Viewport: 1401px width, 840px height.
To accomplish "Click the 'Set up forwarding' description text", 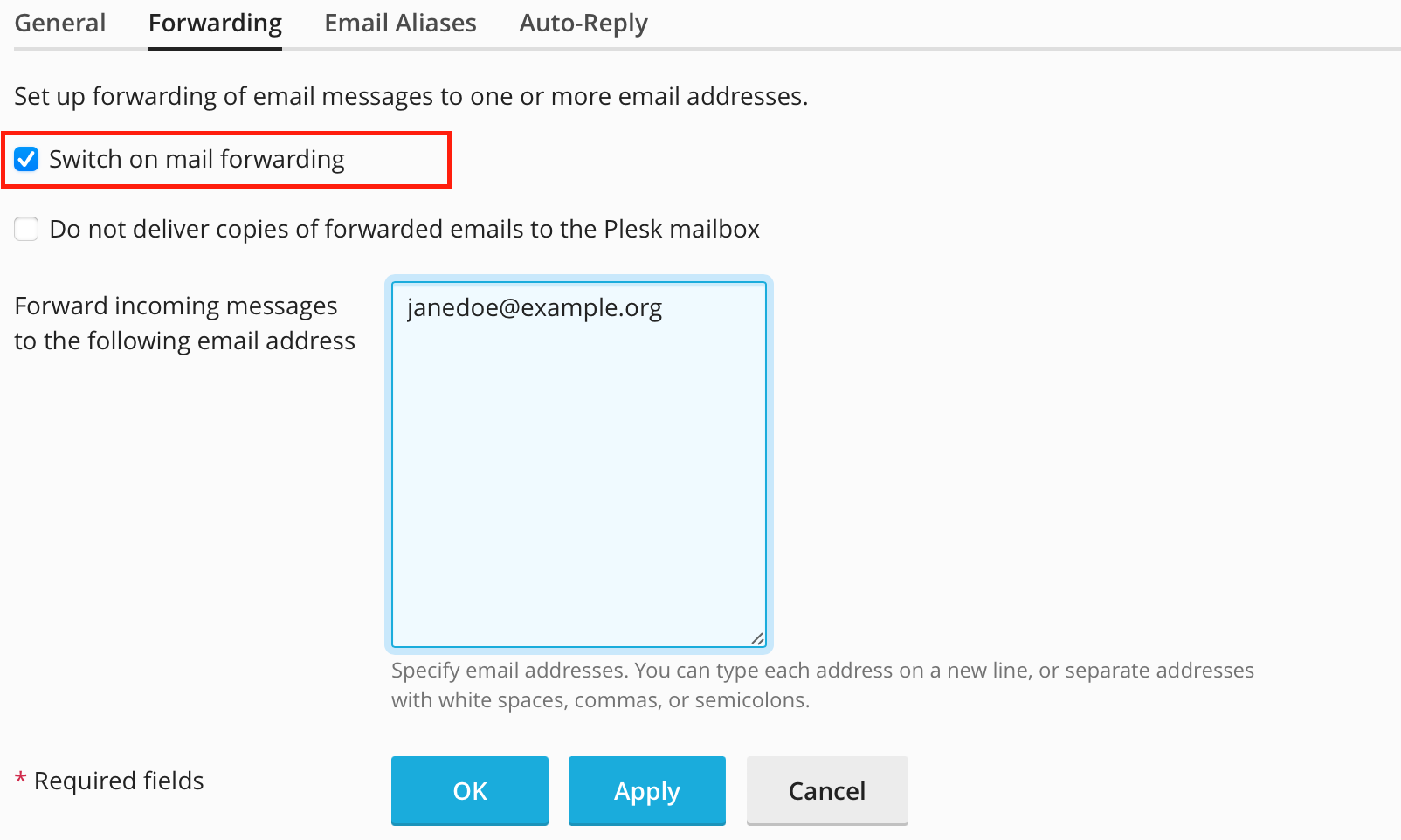I will [411, 96].
